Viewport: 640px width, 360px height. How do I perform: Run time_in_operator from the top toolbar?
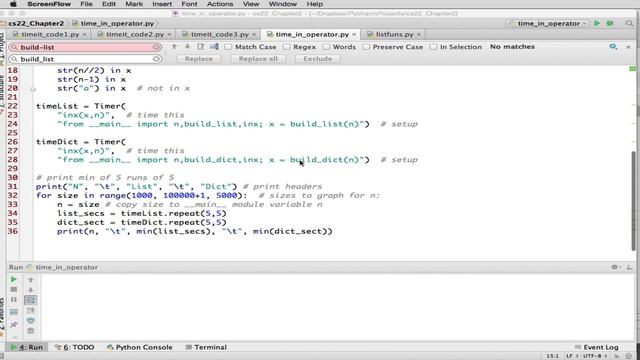point(597,23)
